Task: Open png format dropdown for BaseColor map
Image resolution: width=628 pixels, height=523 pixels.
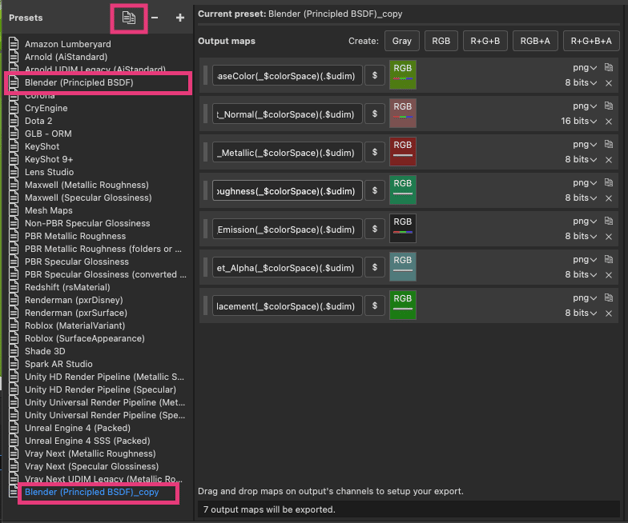Action: [585, 68]
